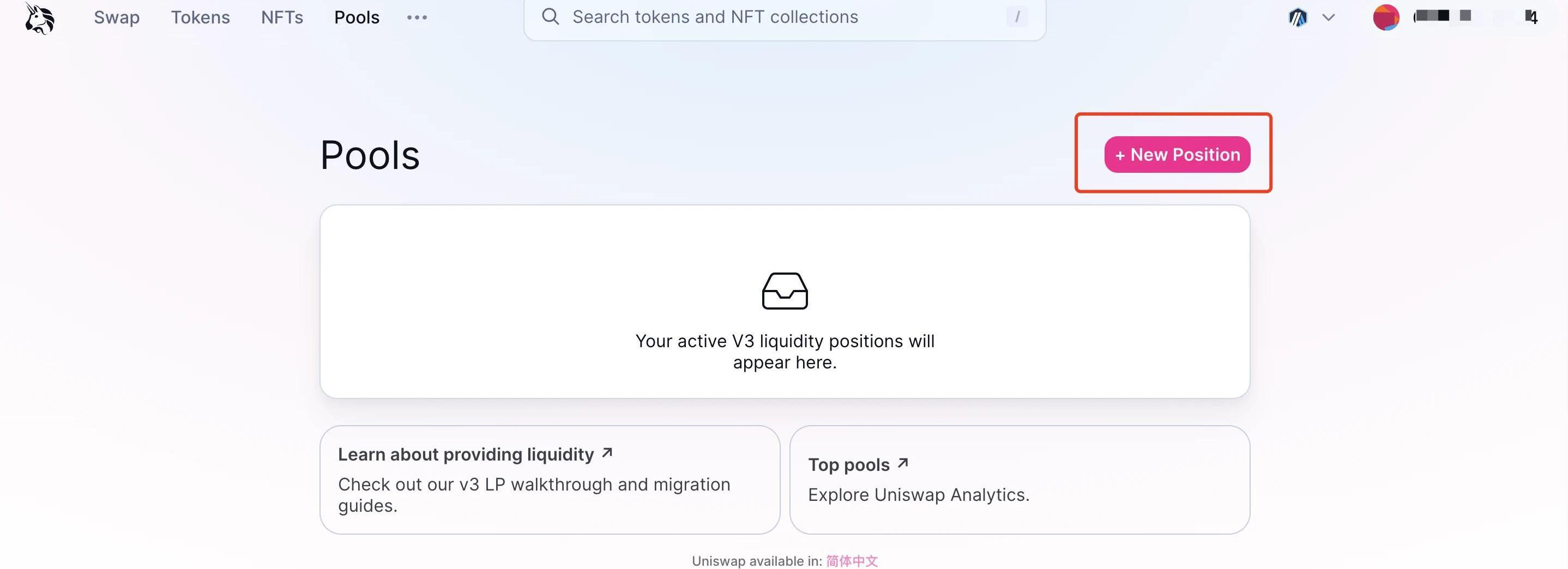Screen dimensions: 1568x569
Task: Open the Top pools analytics card
Action: click(x=1020, y=480)
